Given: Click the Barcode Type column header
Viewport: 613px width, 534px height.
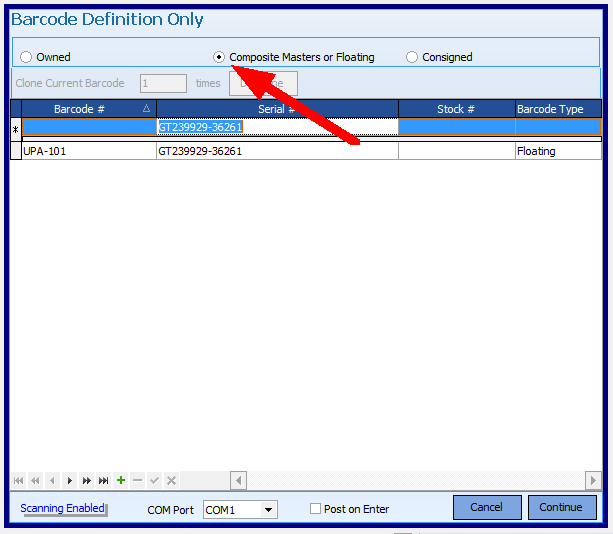Looking at the screenshot, I should 550,109.
